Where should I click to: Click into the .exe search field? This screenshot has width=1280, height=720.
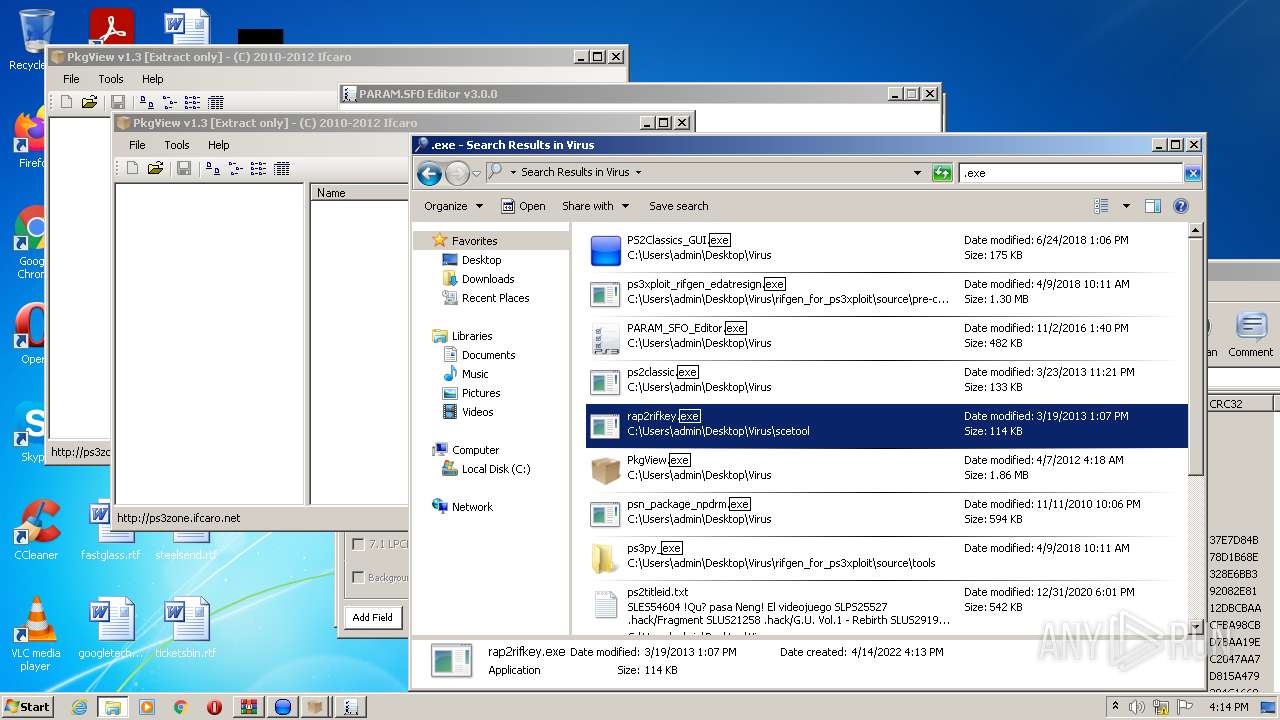pyautogui.click(x=1070, y=173)
